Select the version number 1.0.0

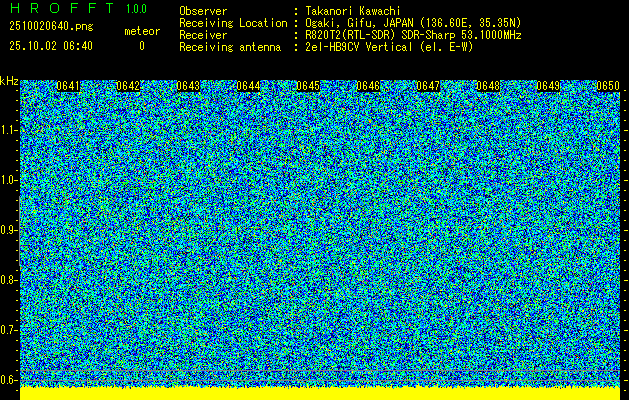pyautogui.click(x=136, y=9)
